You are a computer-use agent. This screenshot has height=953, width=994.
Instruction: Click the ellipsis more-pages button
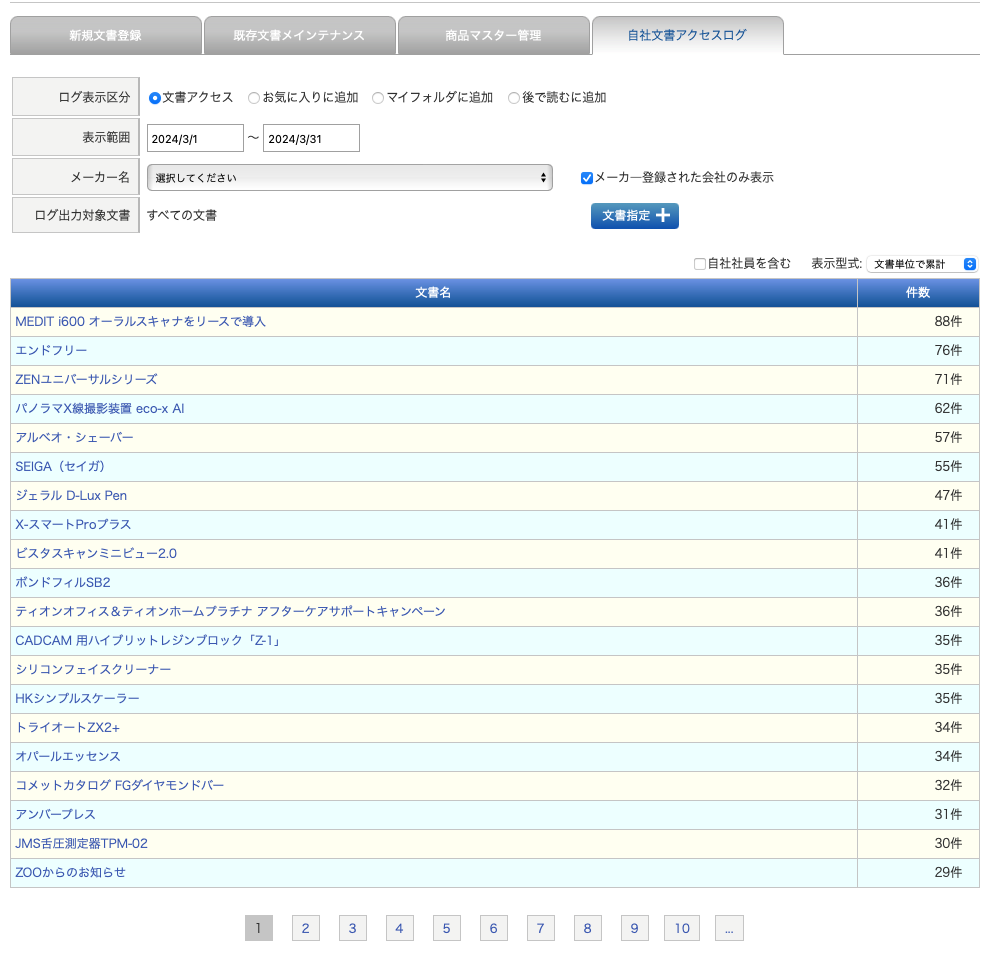tap(729, 928)
